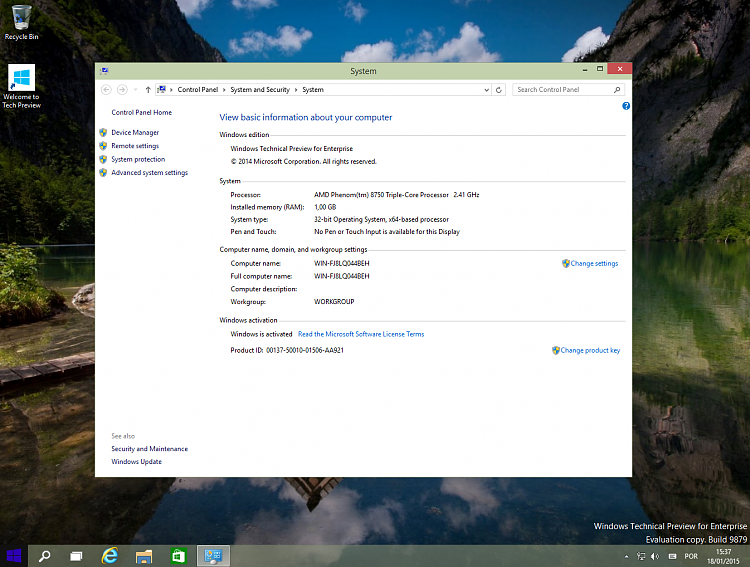
Task: Open Control Panel Home
Action: coord(142,112)
